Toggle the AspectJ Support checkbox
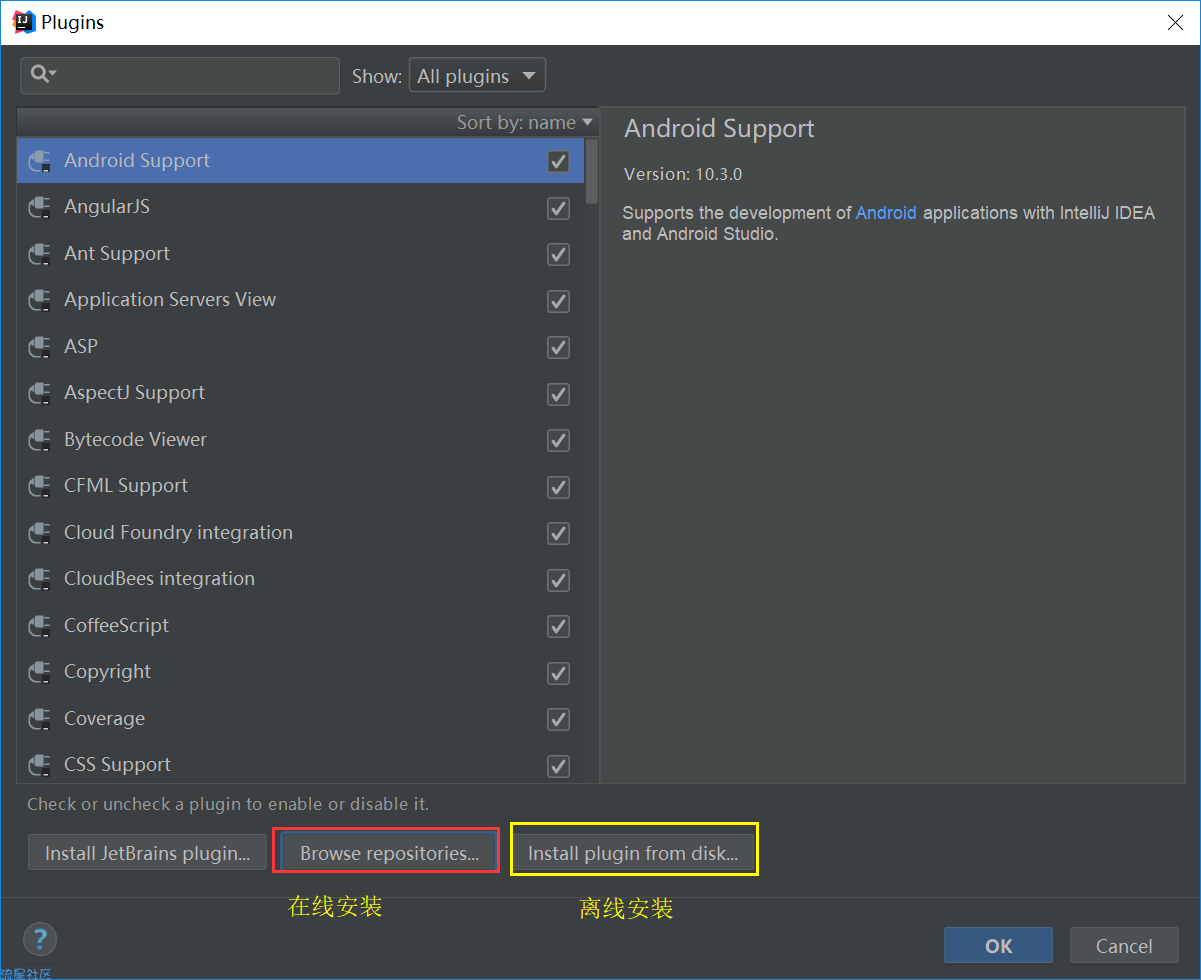The image size is (1201, 980). point(558,394)
